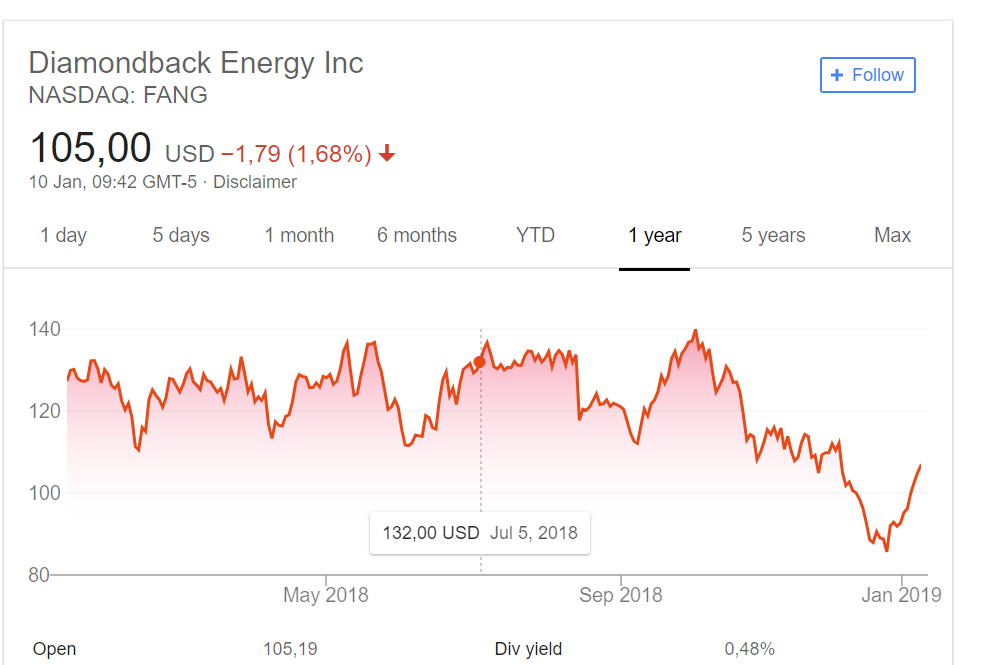Select the YTD range tab
This screenshot has height=665, width=998.
coord(535,235)
